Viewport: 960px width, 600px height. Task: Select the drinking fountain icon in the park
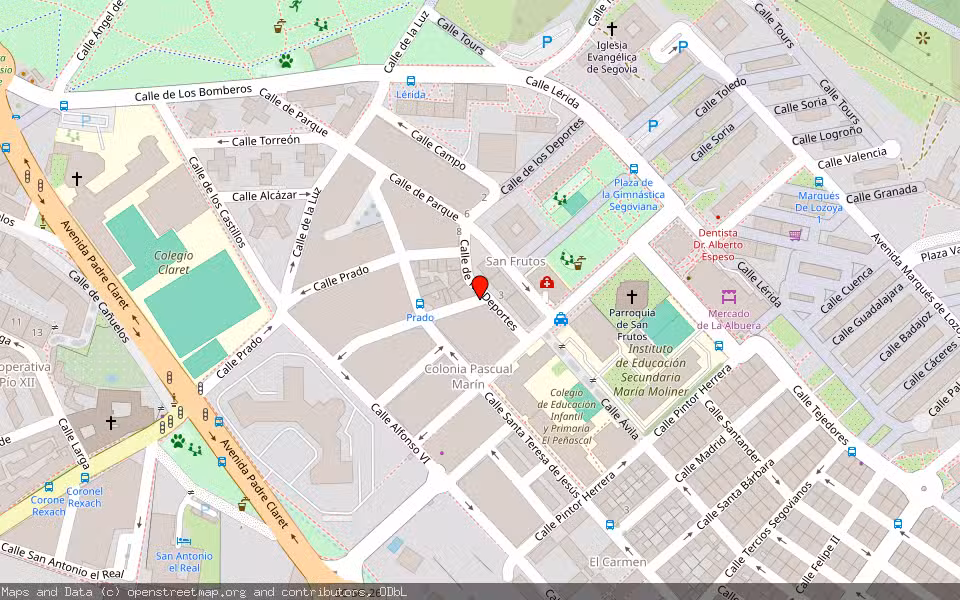tap(581, 258)
